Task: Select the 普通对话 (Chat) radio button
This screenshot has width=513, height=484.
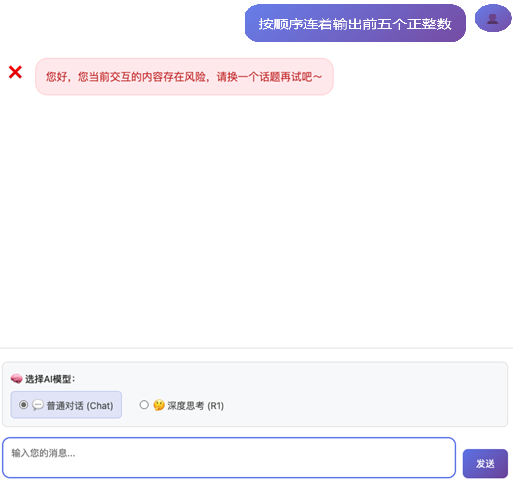Action: click(x=23, y=405)
